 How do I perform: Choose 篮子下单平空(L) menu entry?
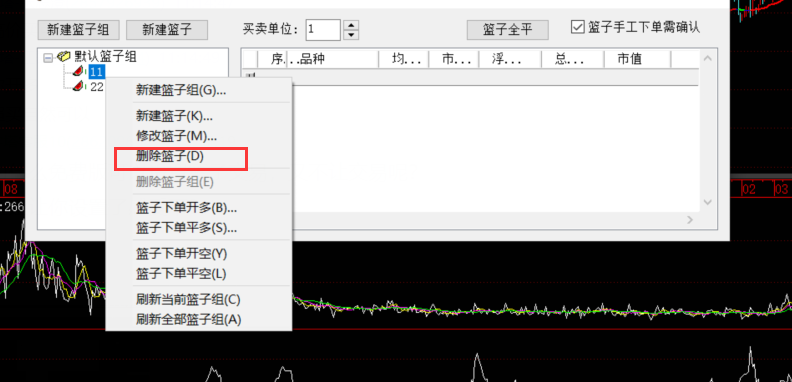pos(199,274)
